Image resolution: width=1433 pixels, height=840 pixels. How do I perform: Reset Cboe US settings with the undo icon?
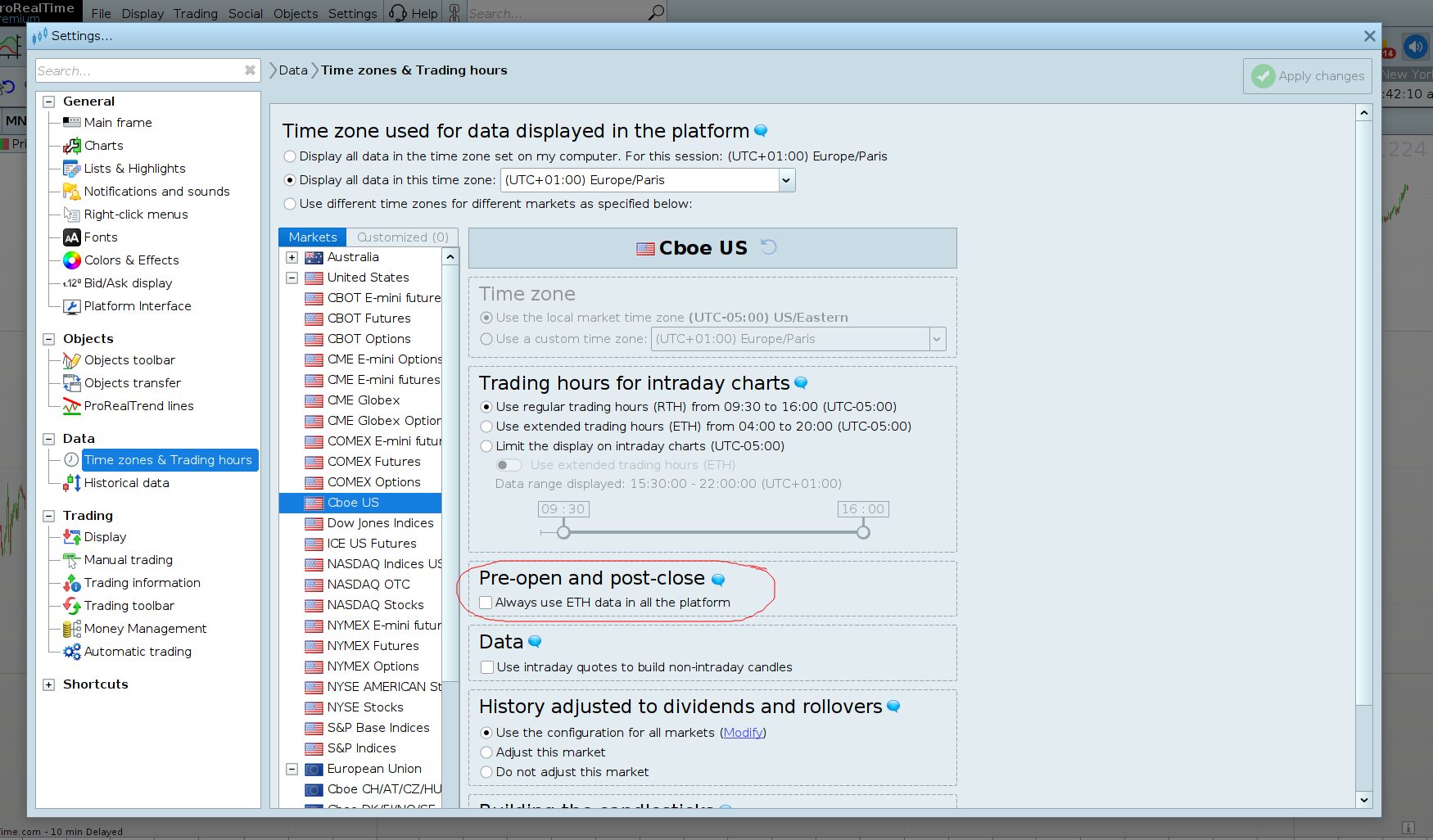point(768,247)
